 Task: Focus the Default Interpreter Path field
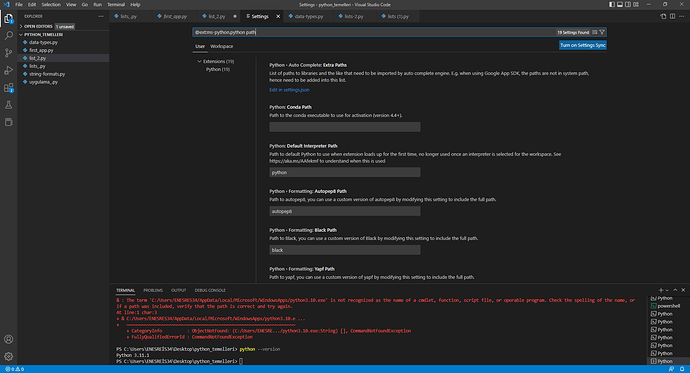pyautogui.click(x=345, y=172)
